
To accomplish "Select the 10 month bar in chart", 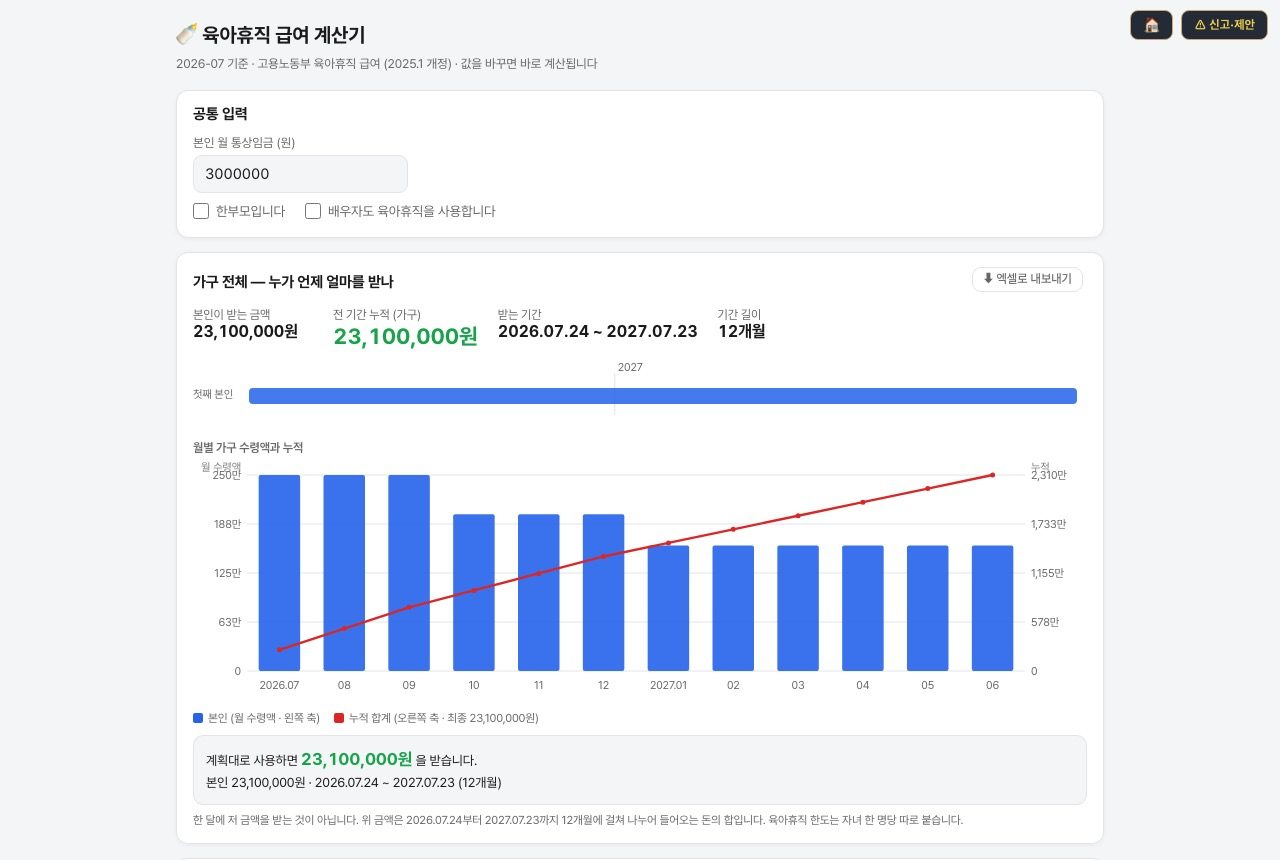I will pos(474,593).
